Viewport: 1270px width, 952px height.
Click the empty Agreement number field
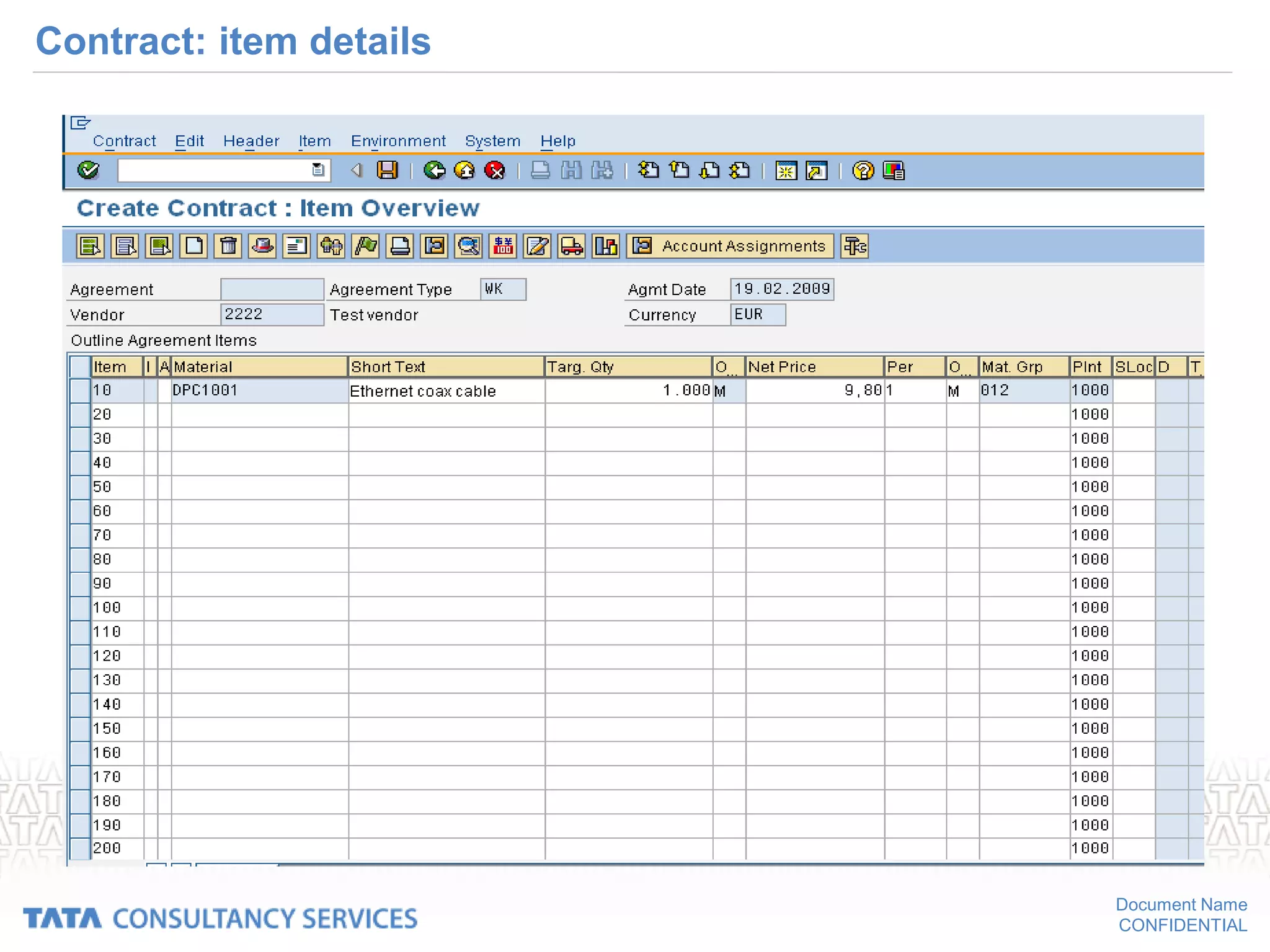pos(272,289)
